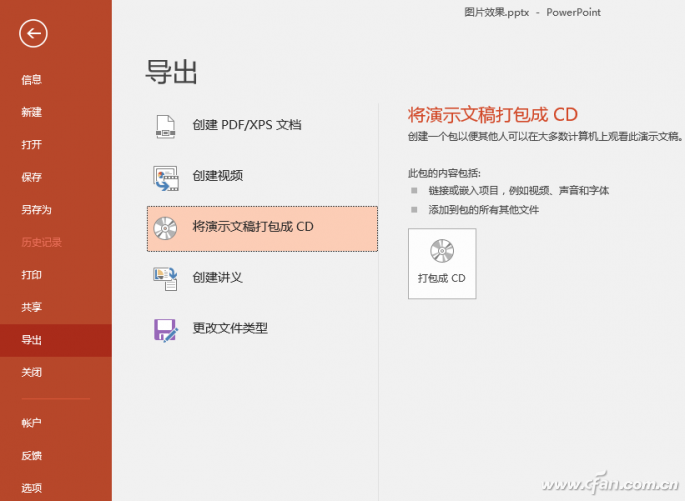Image resolution: width=685 pixels, height=501 pixels.
Task: Select 新建 in the sidebar
Action: (32, 112)
